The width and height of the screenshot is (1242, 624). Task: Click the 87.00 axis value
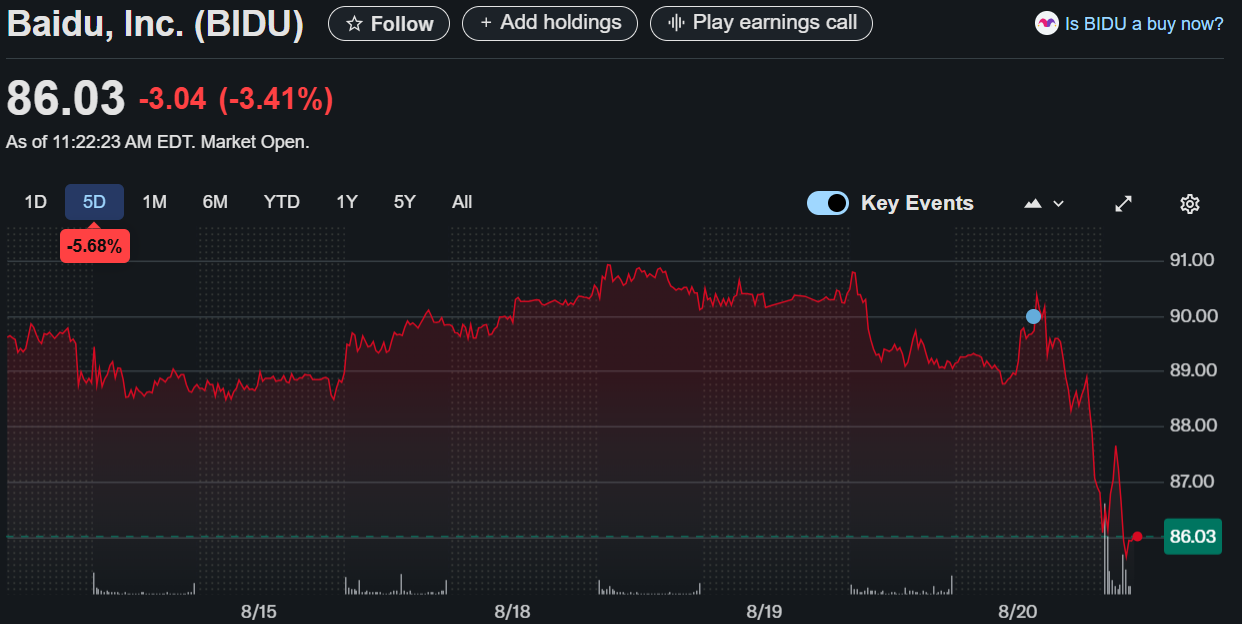[x=1190, y=481]
